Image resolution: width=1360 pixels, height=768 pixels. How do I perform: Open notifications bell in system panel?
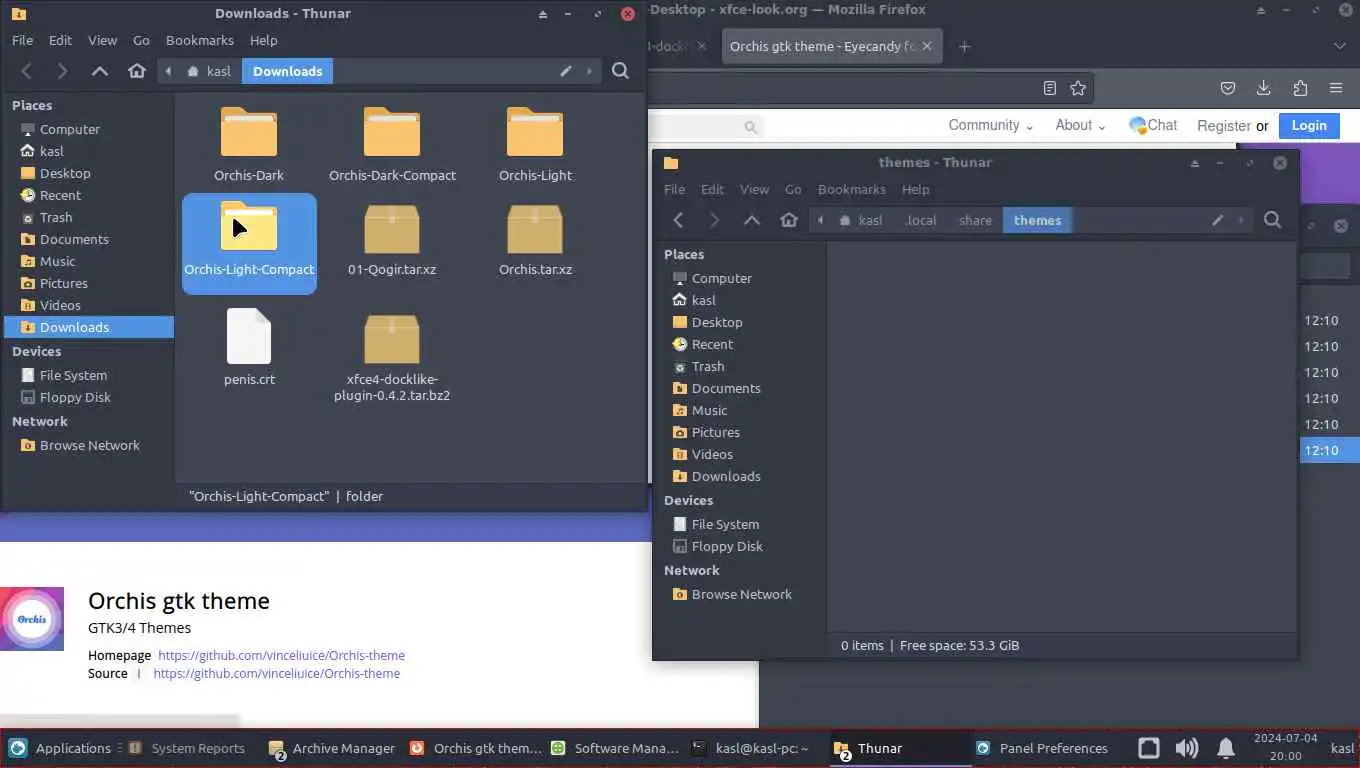1226,748
